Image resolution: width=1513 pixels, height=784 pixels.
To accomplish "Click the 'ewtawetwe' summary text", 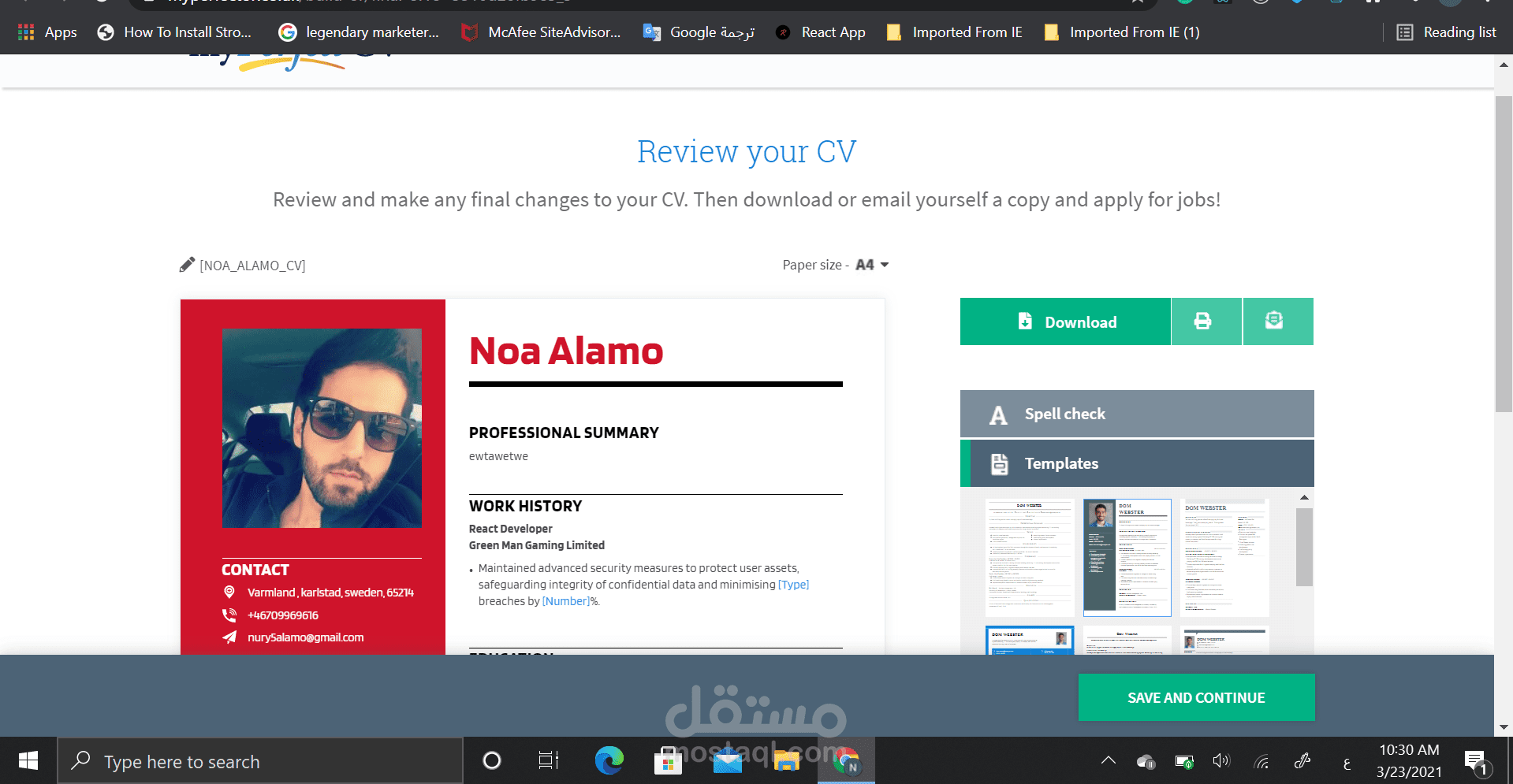I will point(498,456).
